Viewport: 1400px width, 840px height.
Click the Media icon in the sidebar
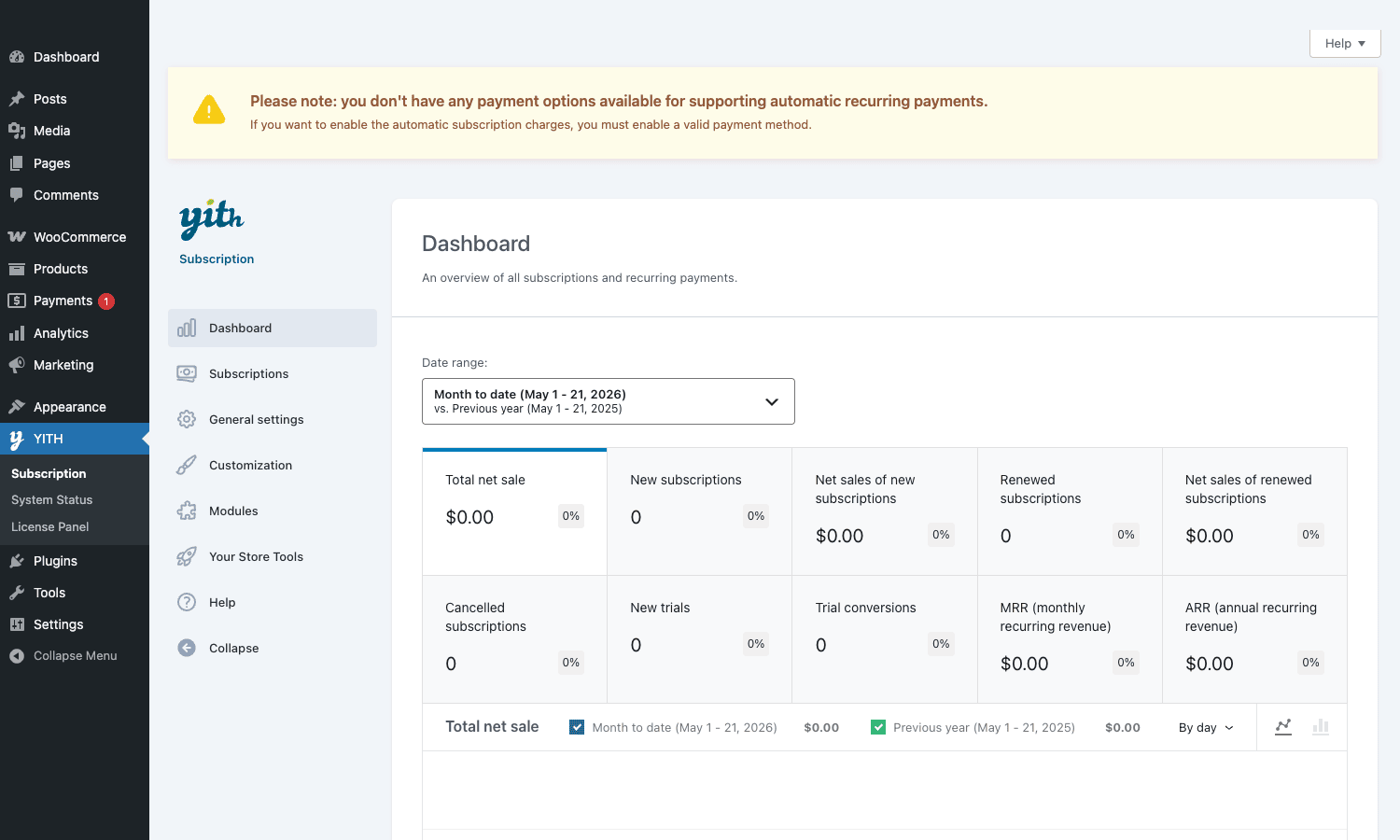coord(17,131)
